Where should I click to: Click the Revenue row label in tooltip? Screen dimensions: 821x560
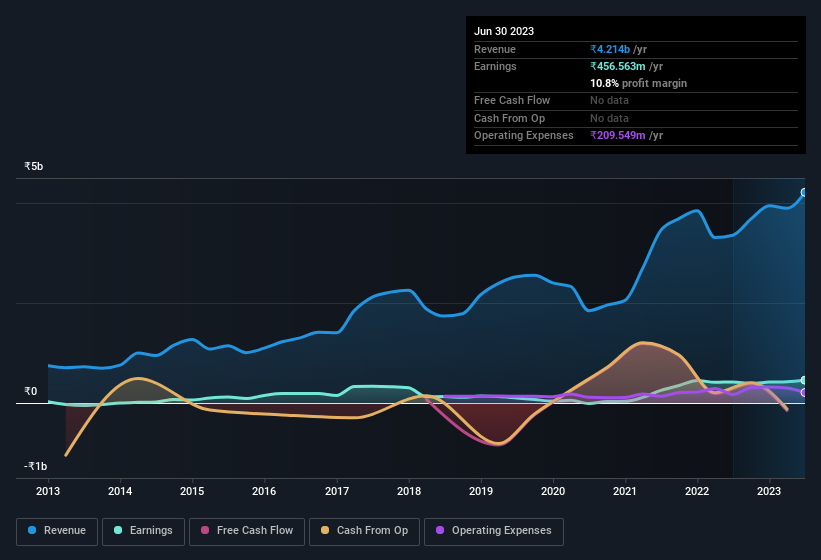pyautogui.click(x=495, y=49)
